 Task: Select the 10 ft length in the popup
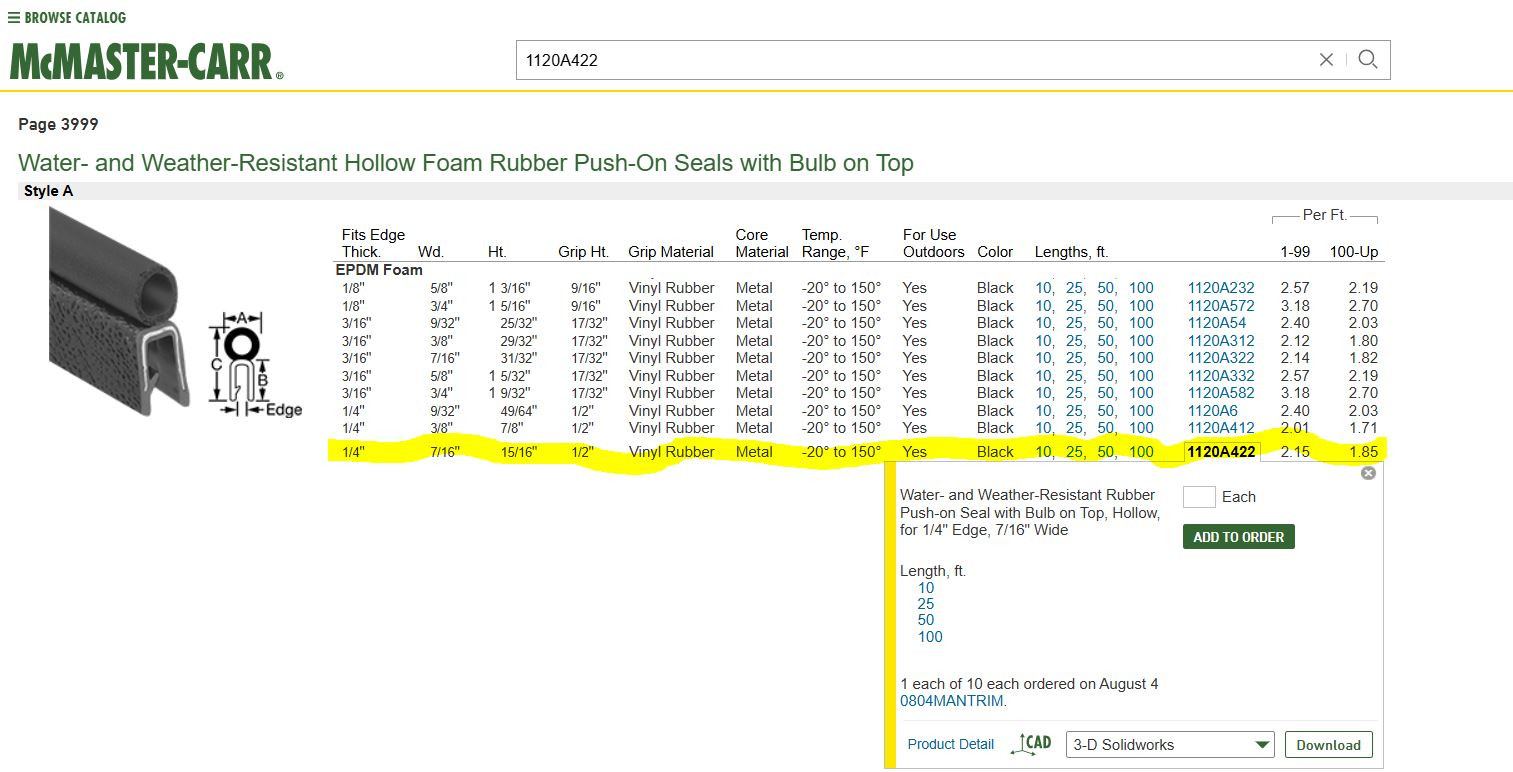tap(926, 588)
